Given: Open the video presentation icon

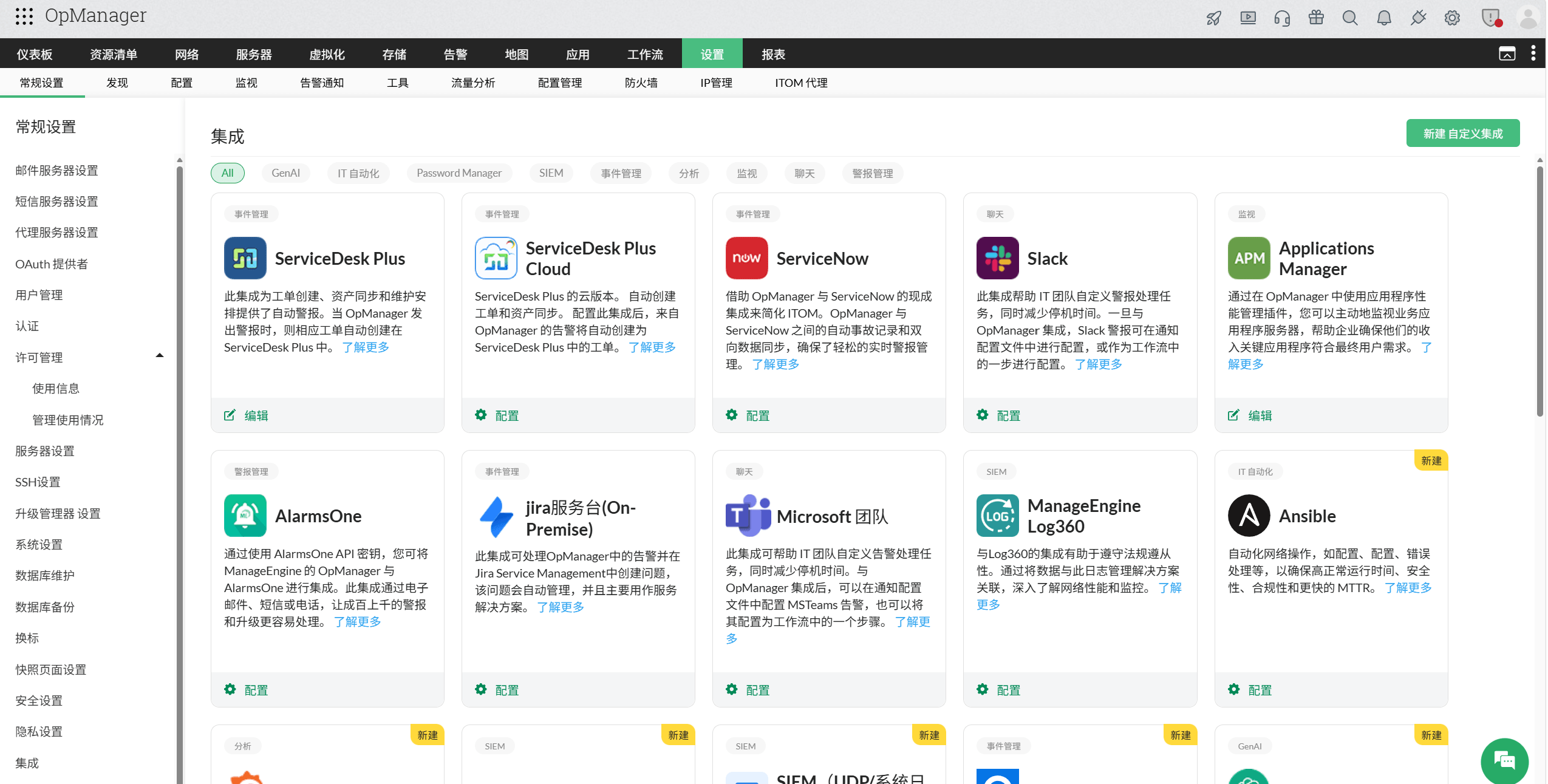Looking at the screenshot, I should click(x=1248, y=18).
